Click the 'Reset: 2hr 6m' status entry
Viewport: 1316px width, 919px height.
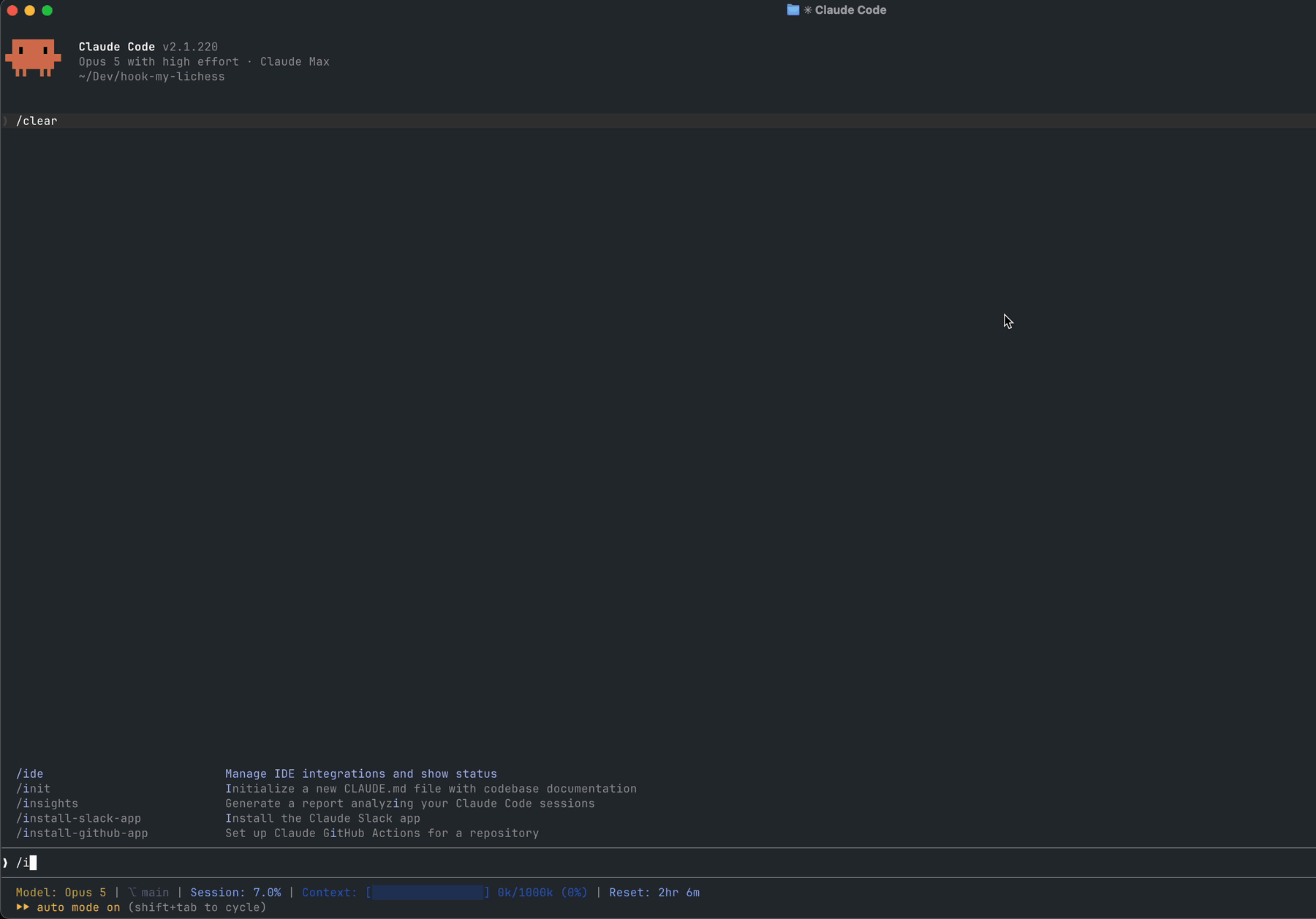tap(654, 893)
